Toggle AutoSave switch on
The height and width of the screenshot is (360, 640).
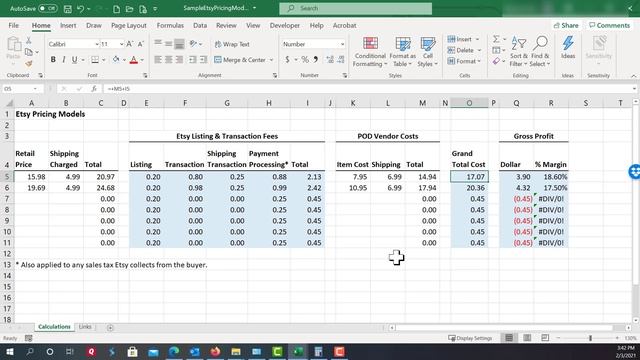(47, 8)
